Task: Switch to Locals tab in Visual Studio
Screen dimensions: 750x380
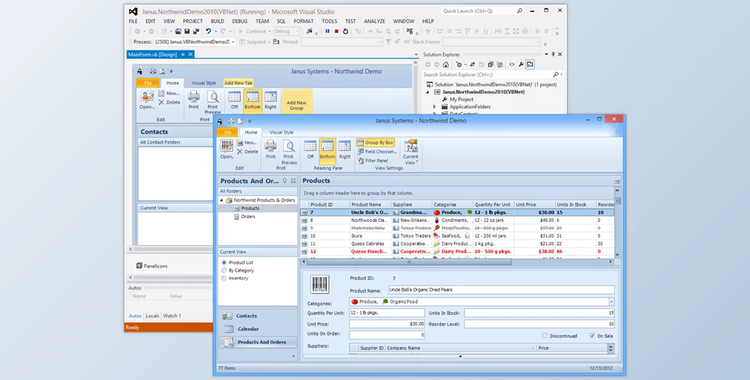Action: tap(152, 316)
